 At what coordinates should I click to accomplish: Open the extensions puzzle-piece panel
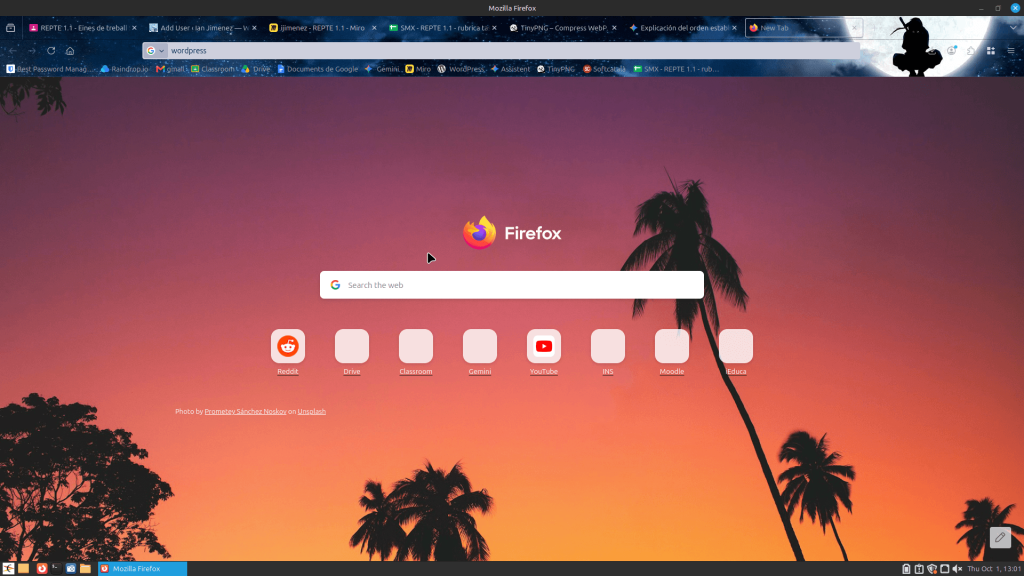971,50
